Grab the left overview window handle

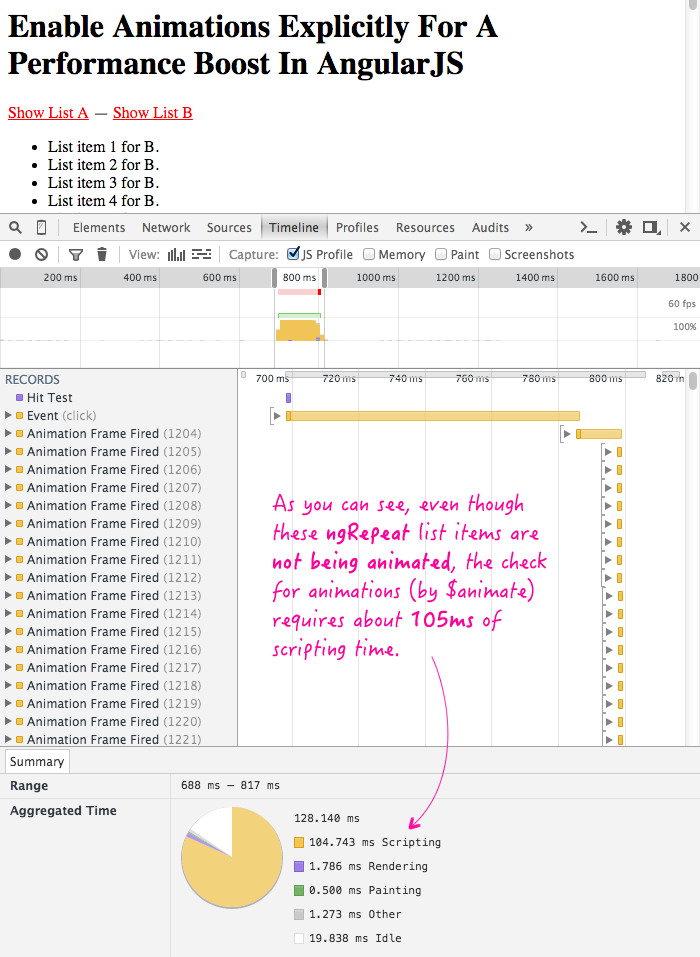click(x=275, y=278)
